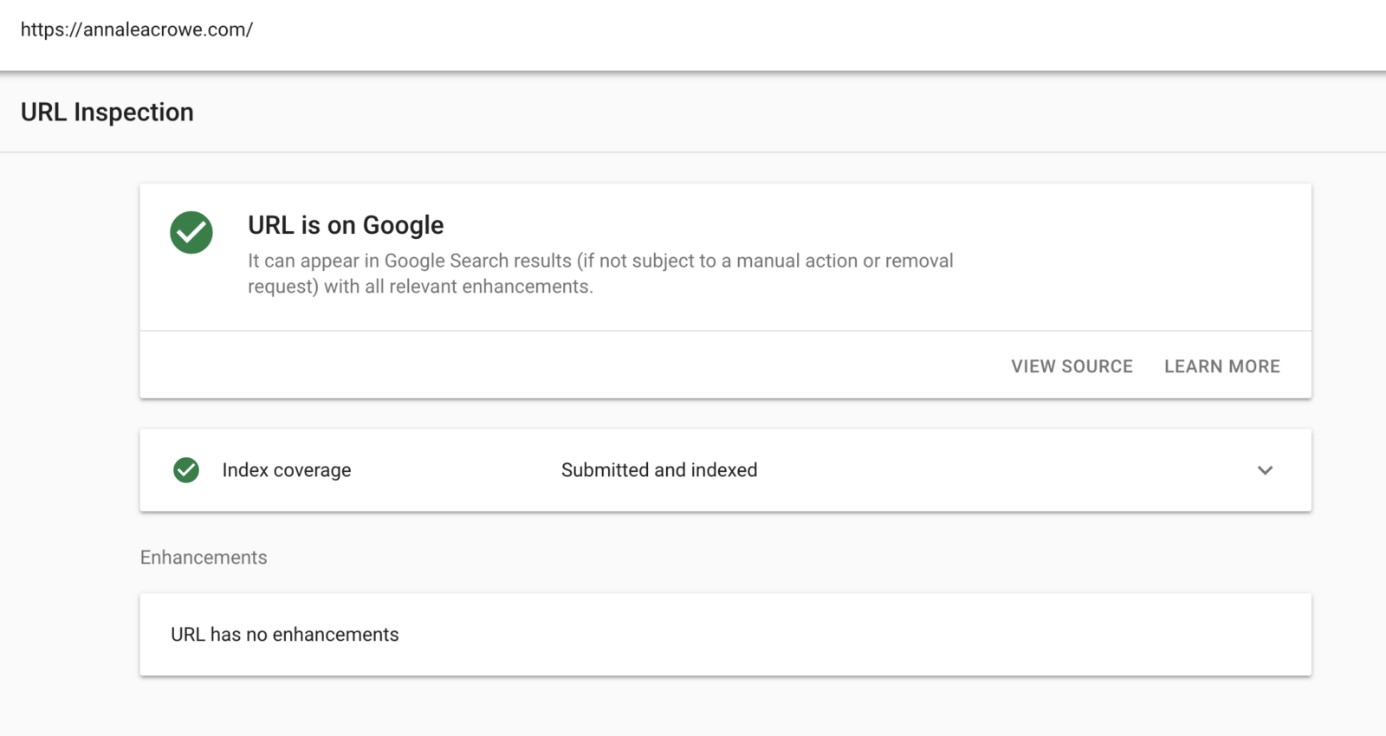Viewport: 1386px width, 736px height.
Task: Click blank area left of VIEW SOURCE
Action: point(600,366)
